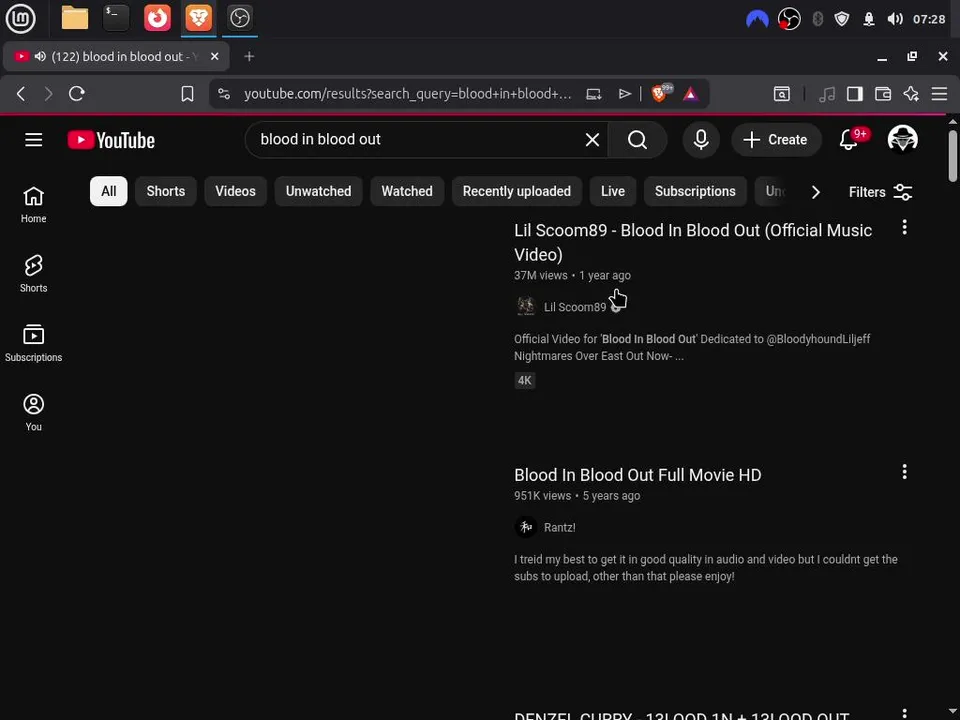Open more options for Full Movie HD result

pos(904,471)
